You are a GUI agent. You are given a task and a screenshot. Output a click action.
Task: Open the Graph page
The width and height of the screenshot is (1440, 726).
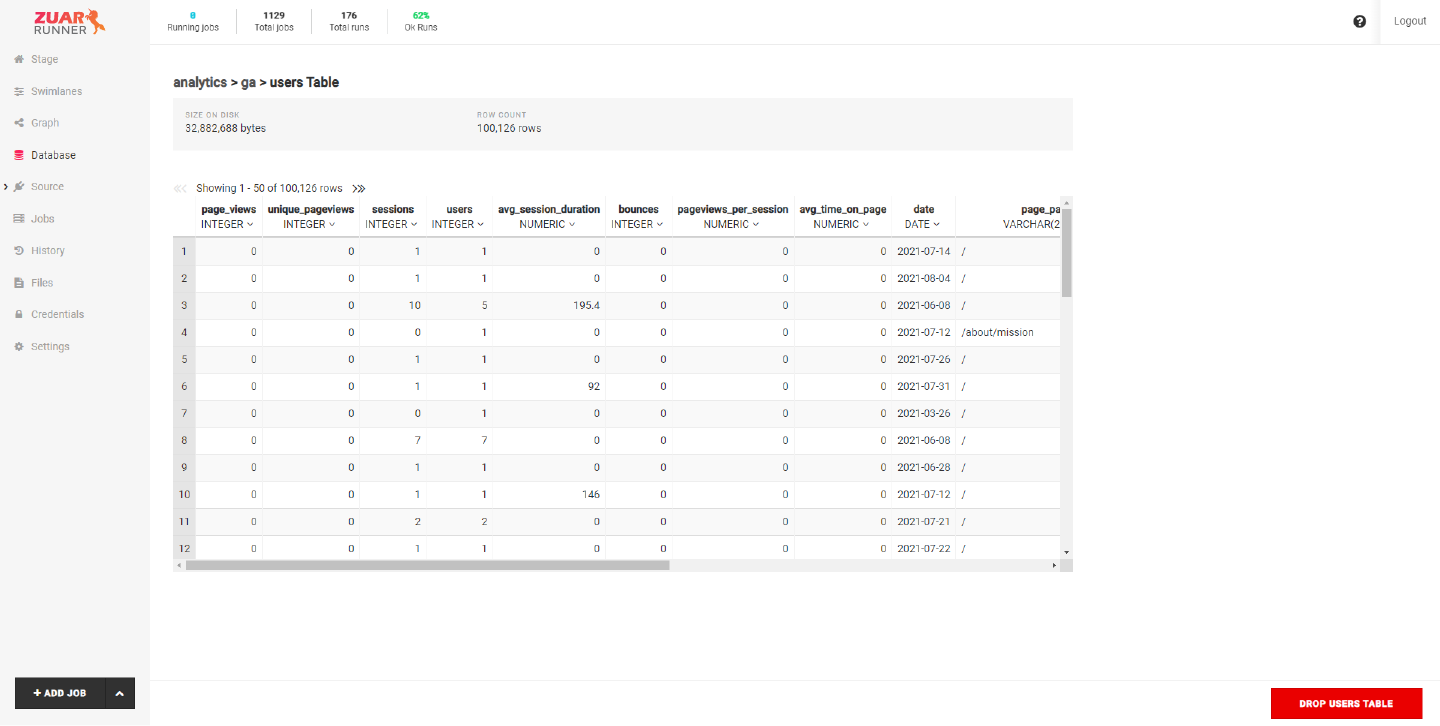pos(45,123)
